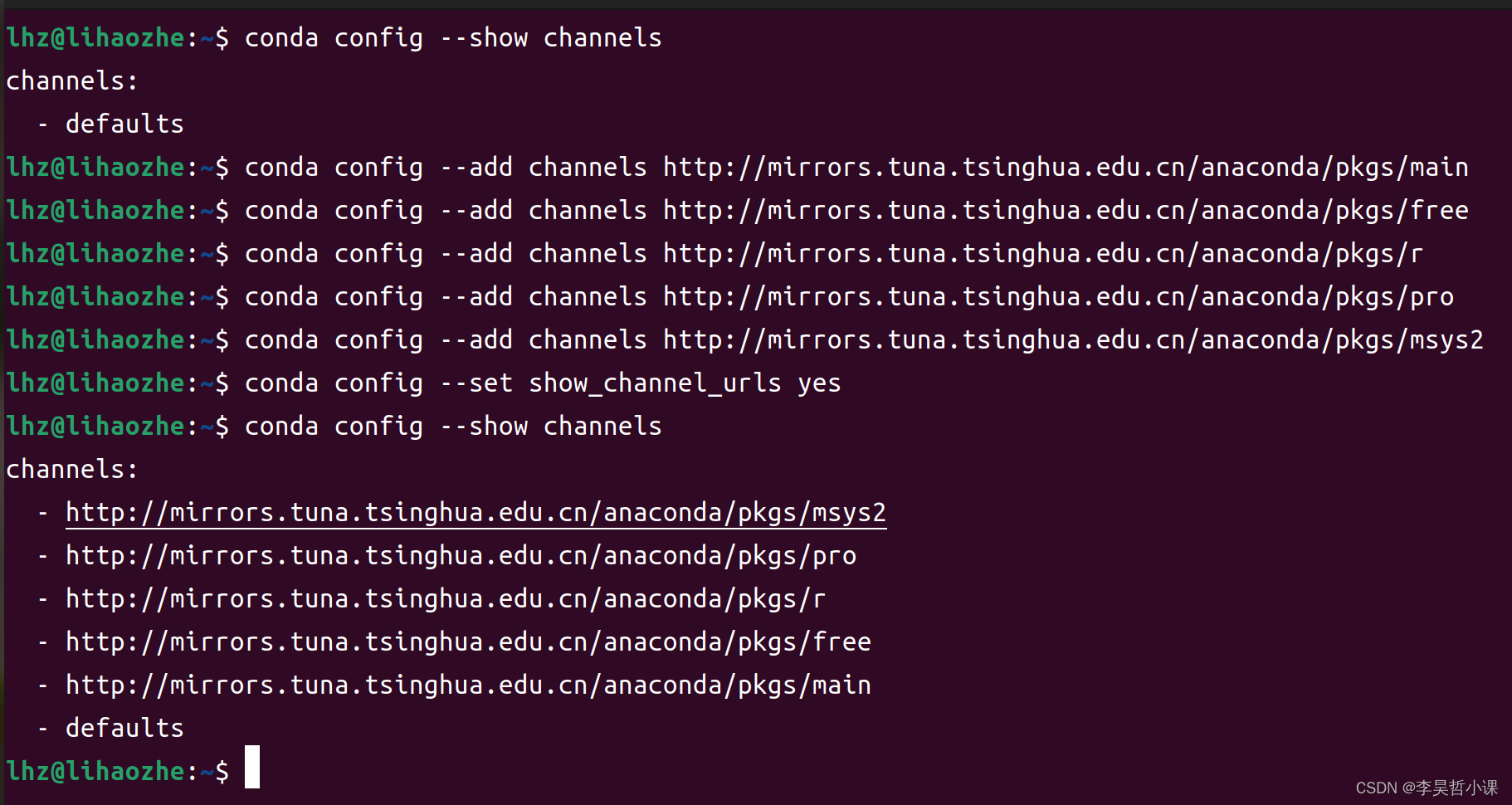Image resolution: width=1512 pixels, height=805 pixels.
Task: Click the pkgs/main URL in add command
Action: point(1066,168)
